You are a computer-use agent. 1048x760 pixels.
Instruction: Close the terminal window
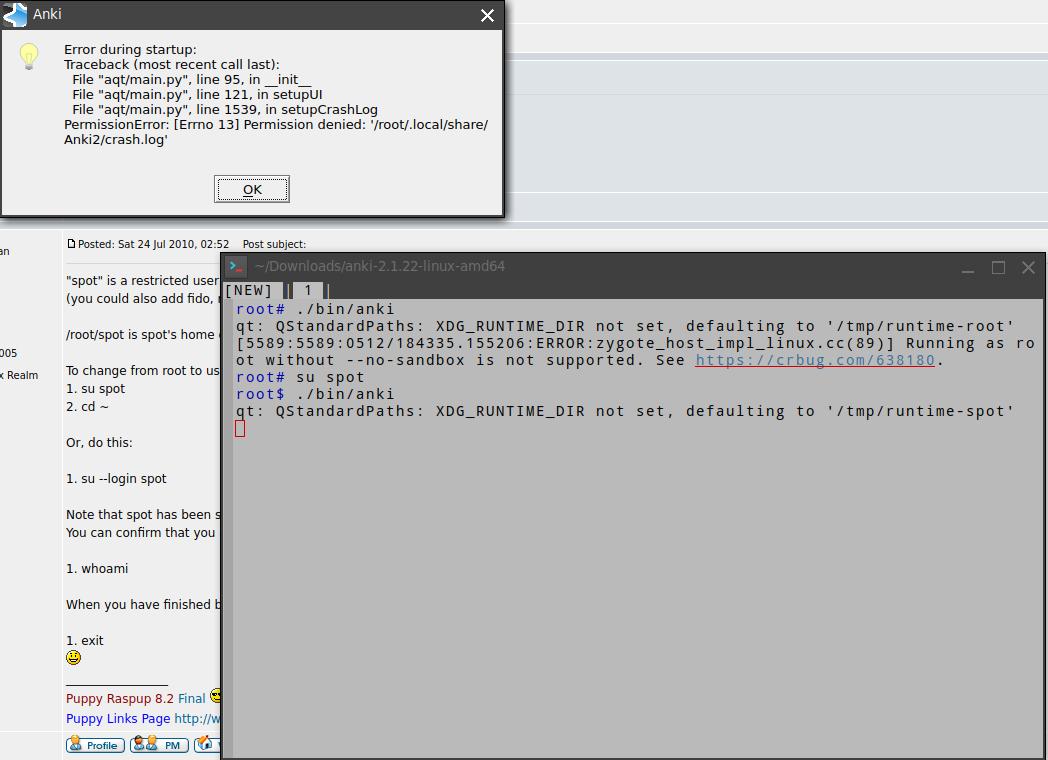coord(1028,267)
